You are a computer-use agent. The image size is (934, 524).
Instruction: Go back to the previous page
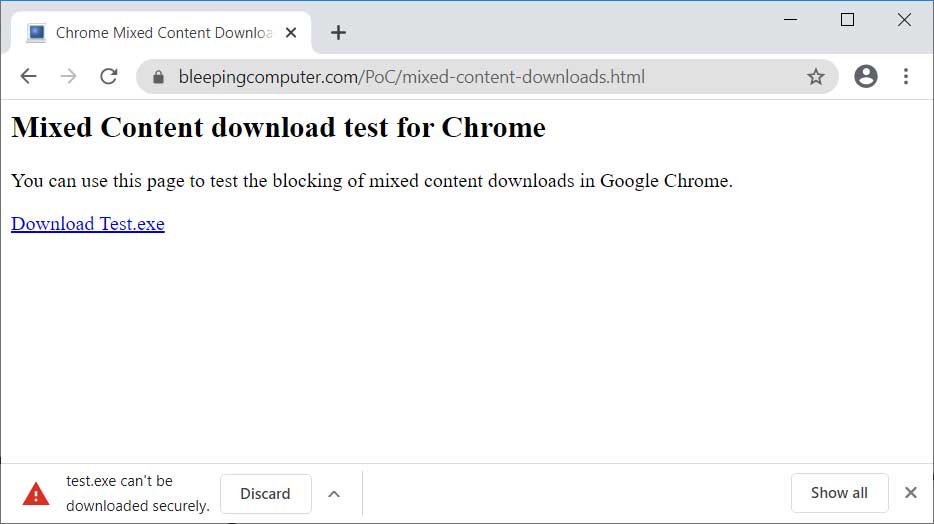pyautogui.click(x=28, y=77)
